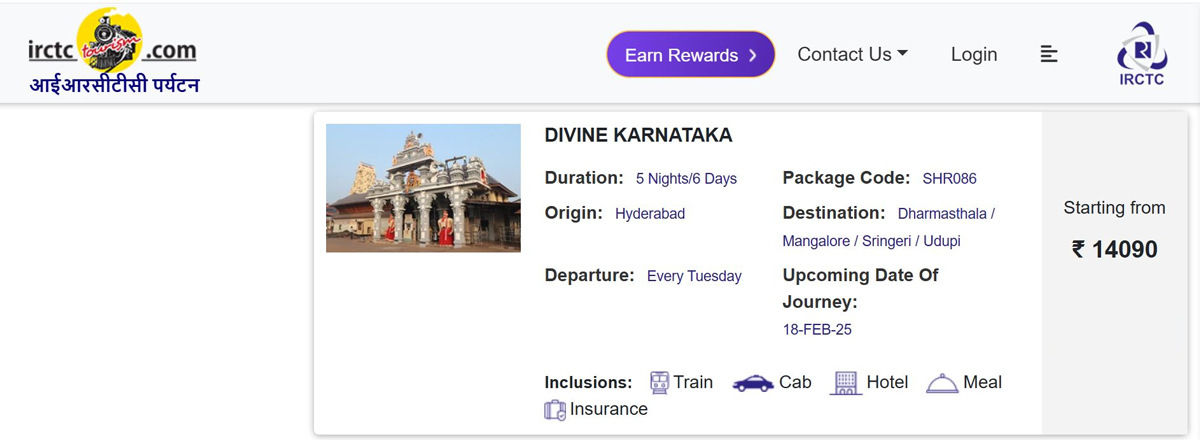
Task: Expand the Contact Us dropdown
Action: click(852, 54)
